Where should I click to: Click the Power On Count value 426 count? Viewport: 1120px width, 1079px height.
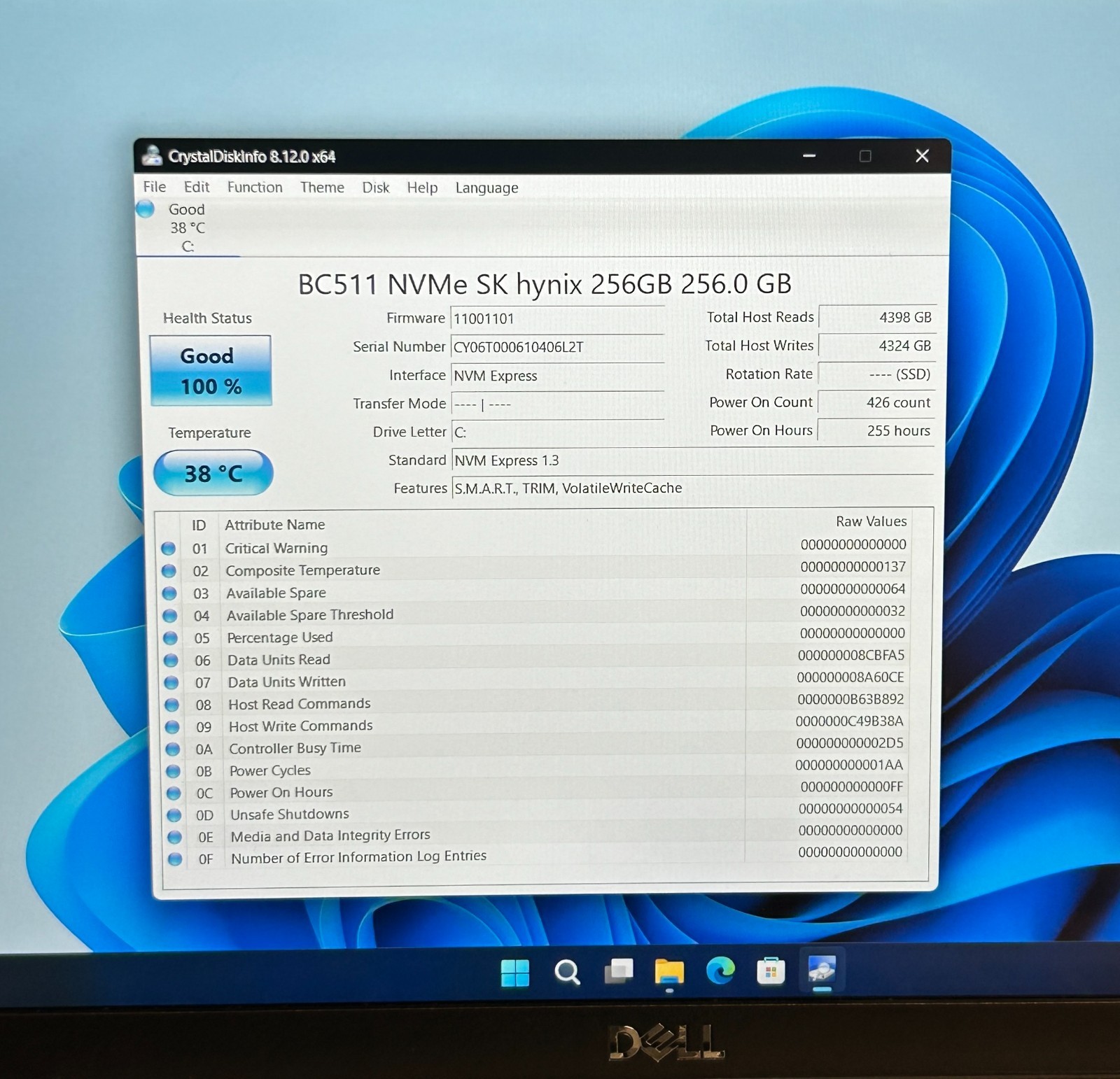(876, 402)
